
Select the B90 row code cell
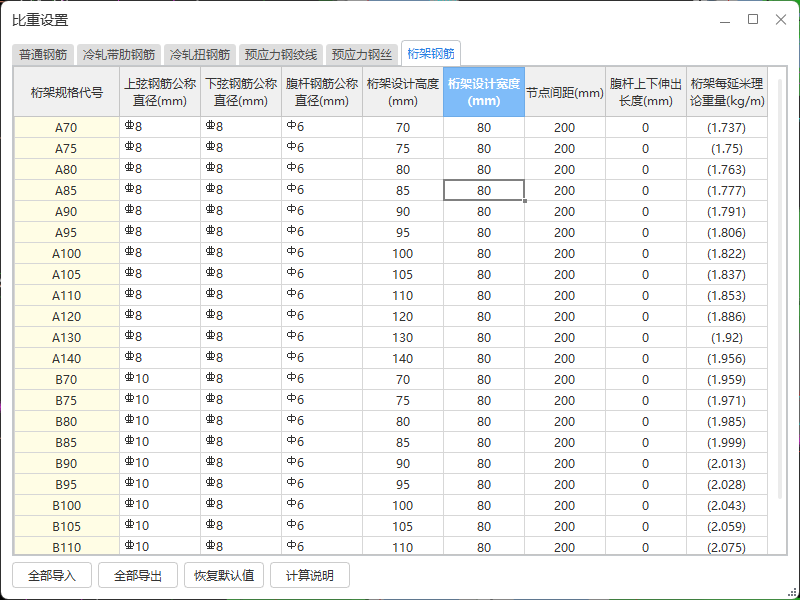[x=67, y=463]
